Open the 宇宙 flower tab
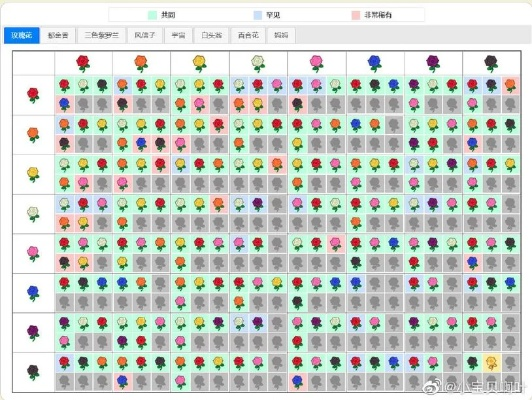This screenshot has width=532, height=400. pos(178,35)
